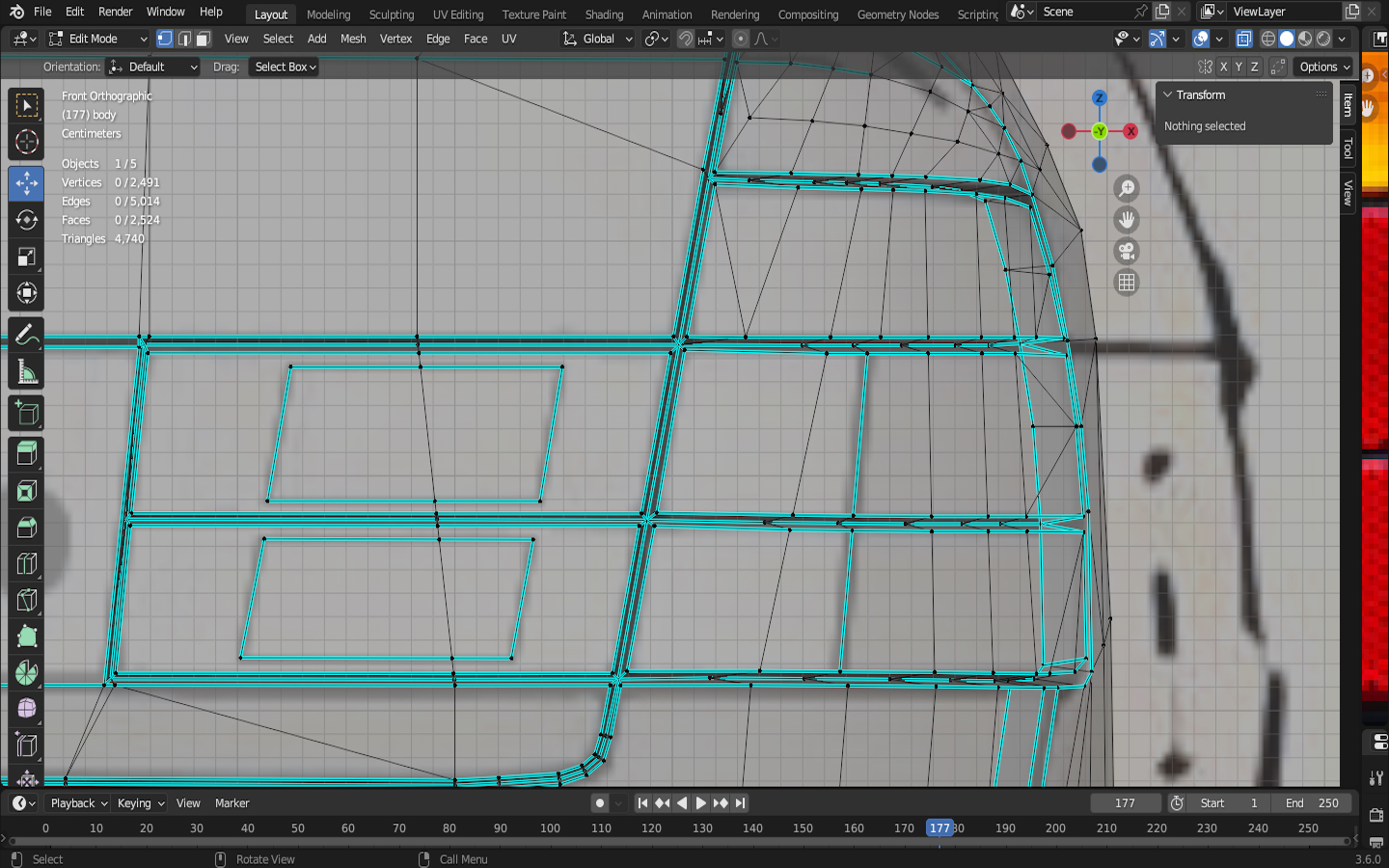This screenshot has height=868, width=1389.
Task: Activate the 3D Cursor tool
Action: [x=26, y=143]
